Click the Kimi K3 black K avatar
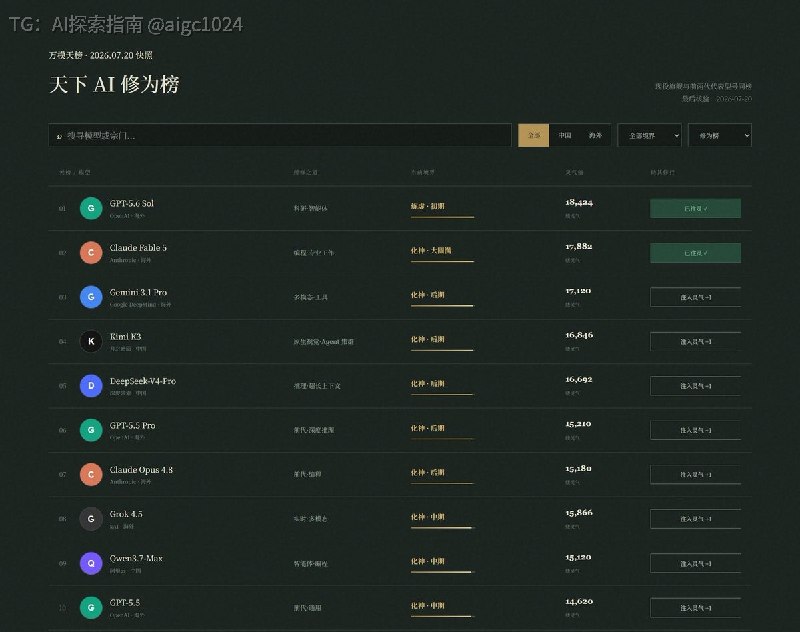The image size is (800, 632). pos(91,341)
